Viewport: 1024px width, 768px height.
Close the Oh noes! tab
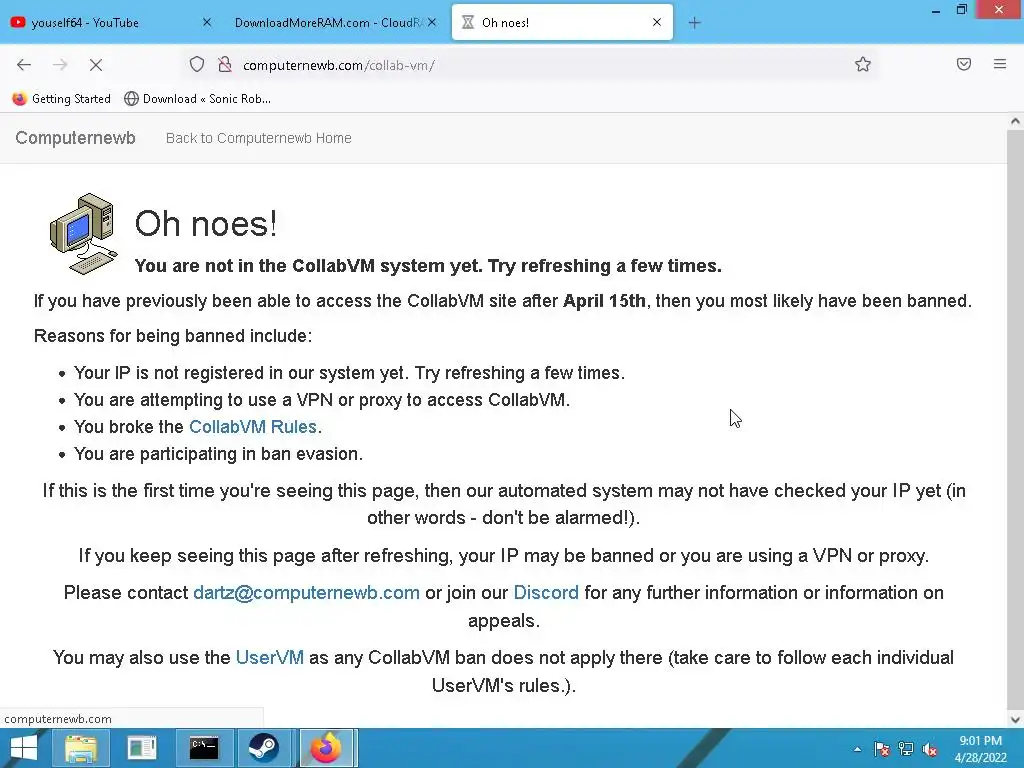[x=657, y=22]
